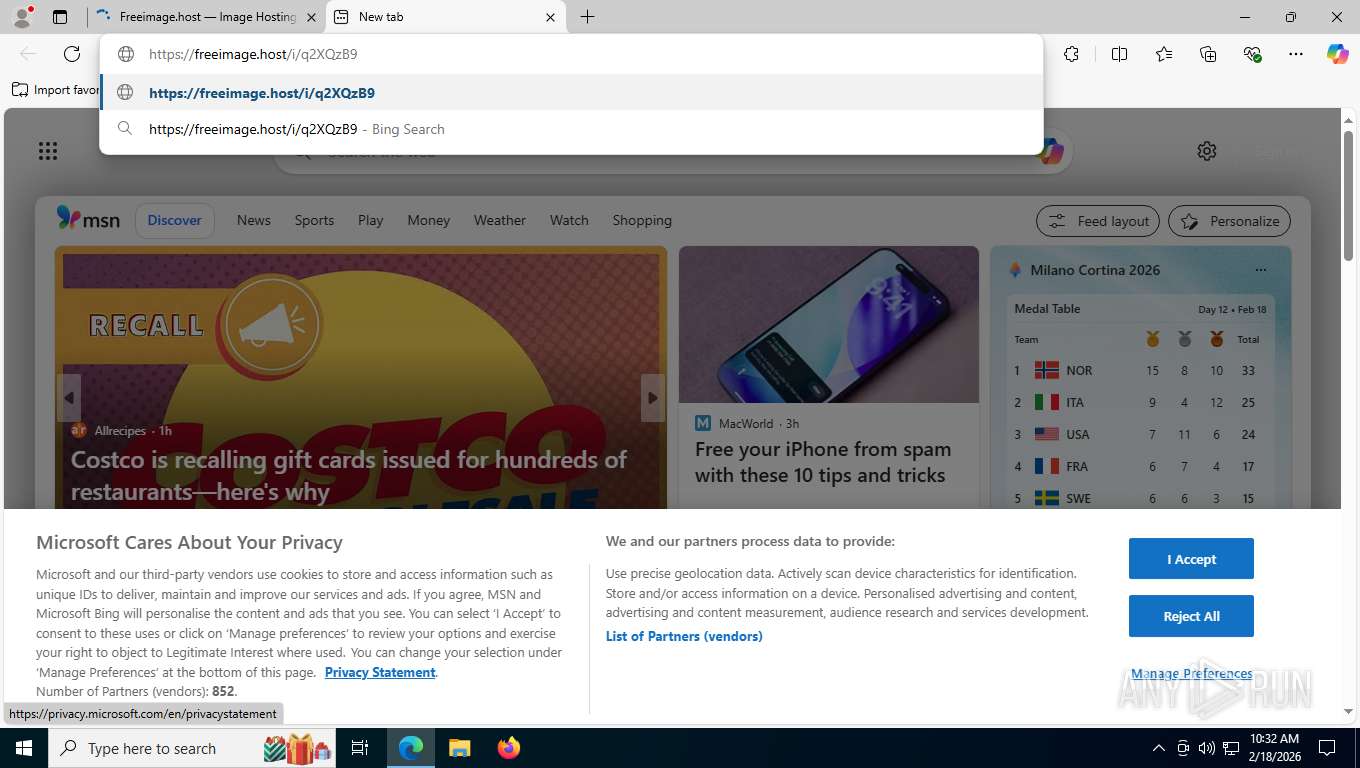Open the Edge profile icon
Image resolution: width=1360 pixels, height=768 pixels.
point(22,16)
